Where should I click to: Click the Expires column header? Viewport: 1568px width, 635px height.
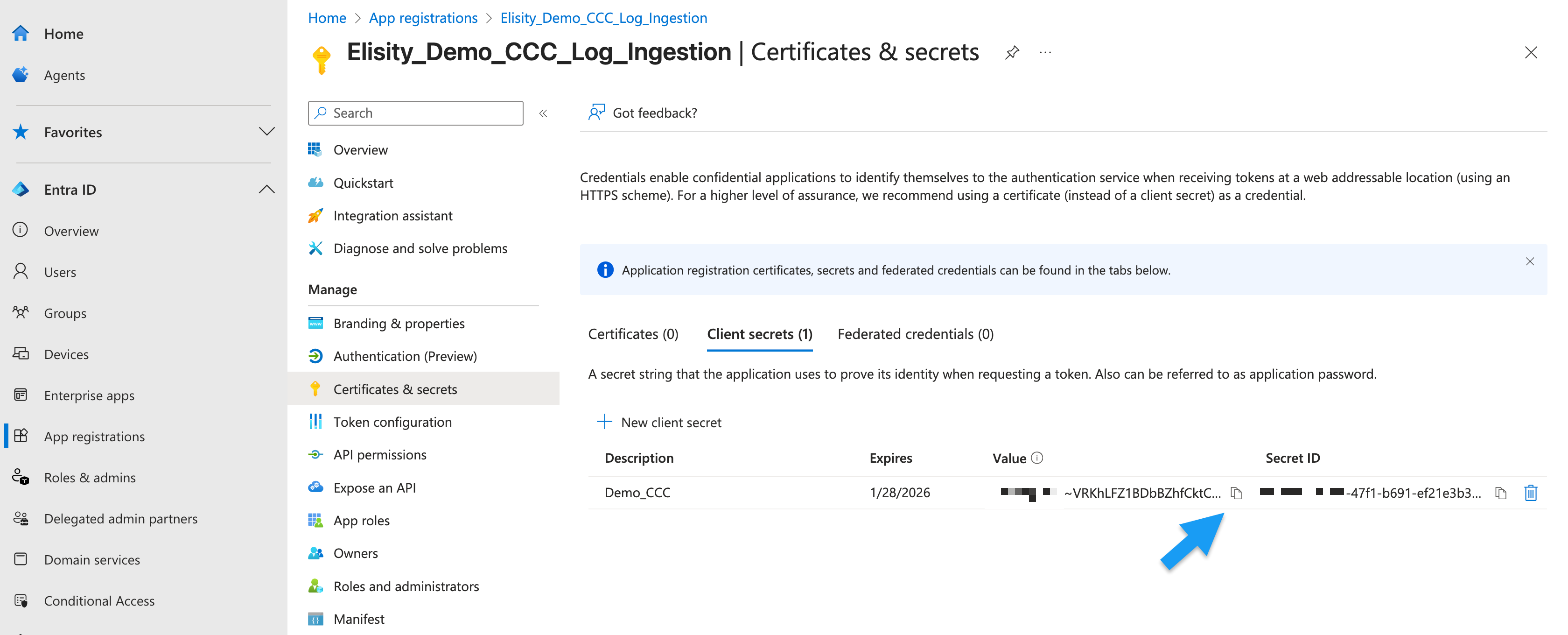tap(890, 458)
